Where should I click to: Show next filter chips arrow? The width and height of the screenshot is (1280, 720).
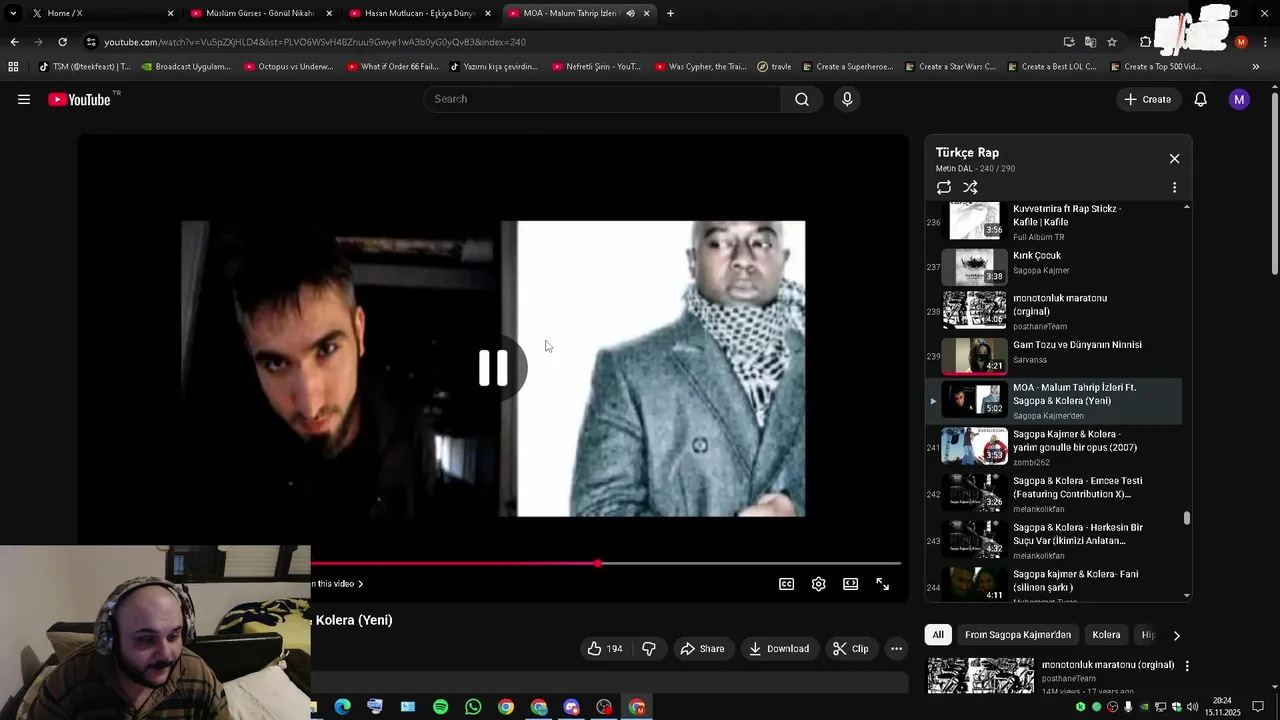click(1176, 635)
